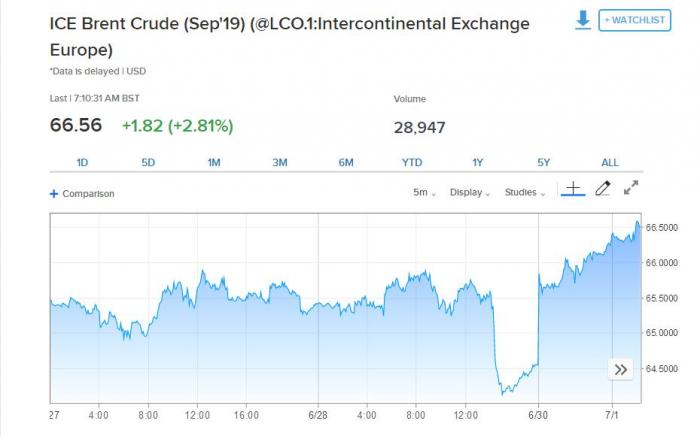Click the download arrow icon

tap(583, 20)
